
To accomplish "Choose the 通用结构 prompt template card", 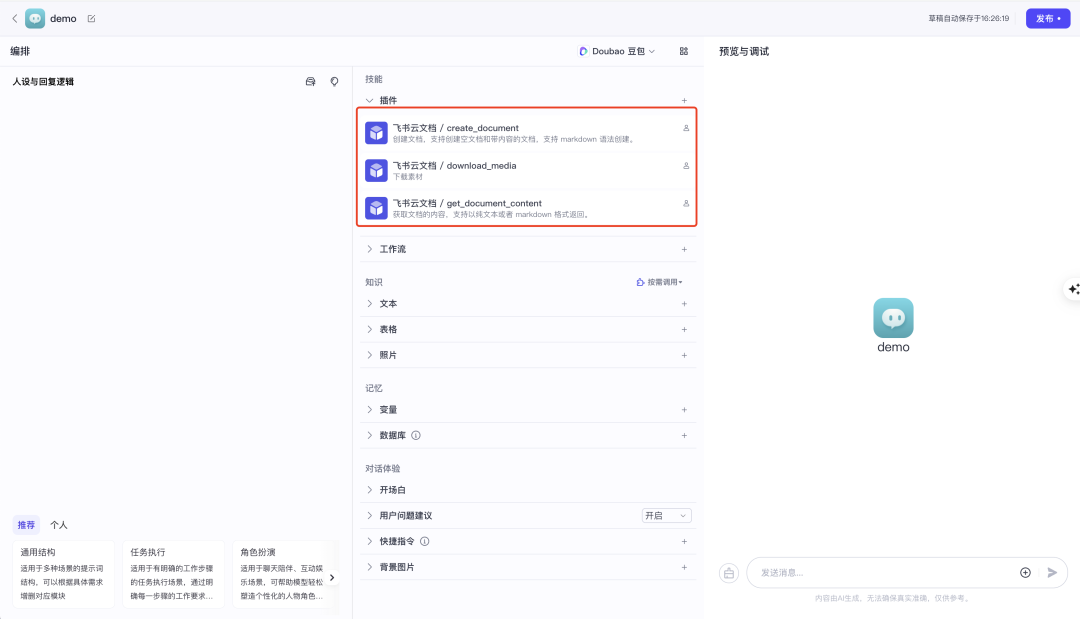I will click(63, 574).
